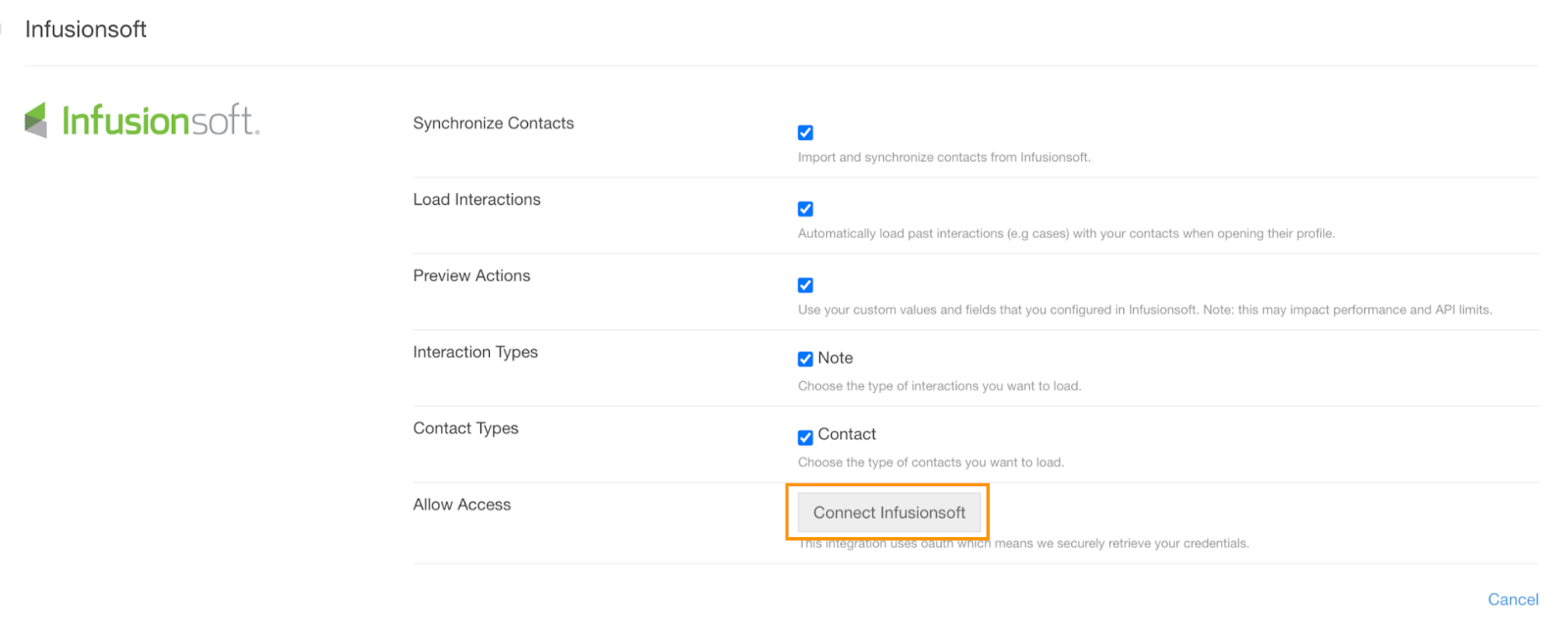1568x635 pixels.
Task: Click the Contact Types label
Action: (x=465, y=428)
